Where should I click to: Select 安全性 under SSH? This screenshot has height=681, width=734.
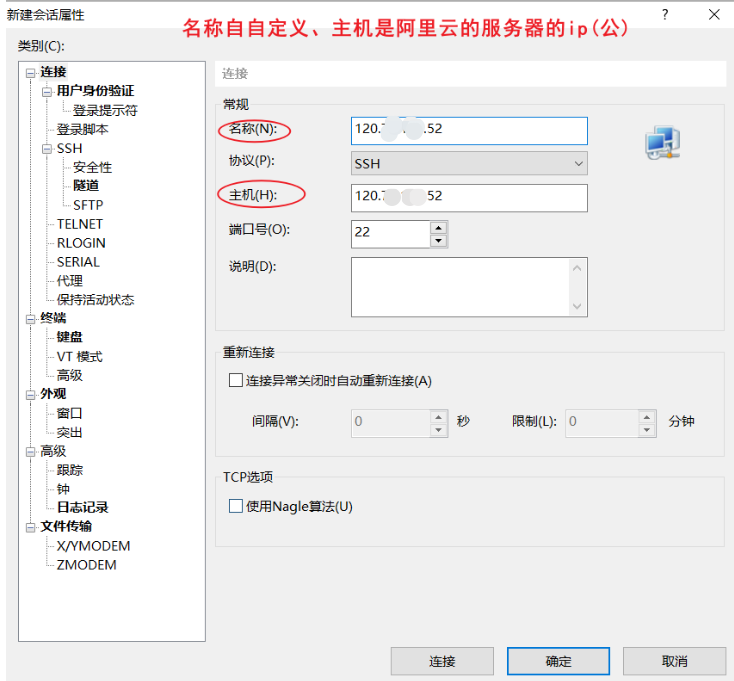pyautogui.click(x=92, y=167)
